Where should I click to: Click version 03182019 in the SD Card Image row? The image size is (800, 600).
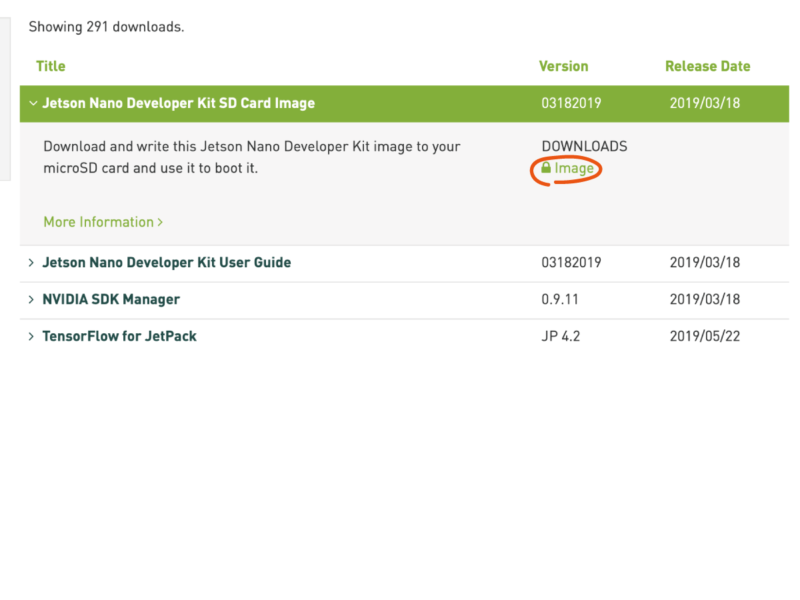[x=571, y=104]
